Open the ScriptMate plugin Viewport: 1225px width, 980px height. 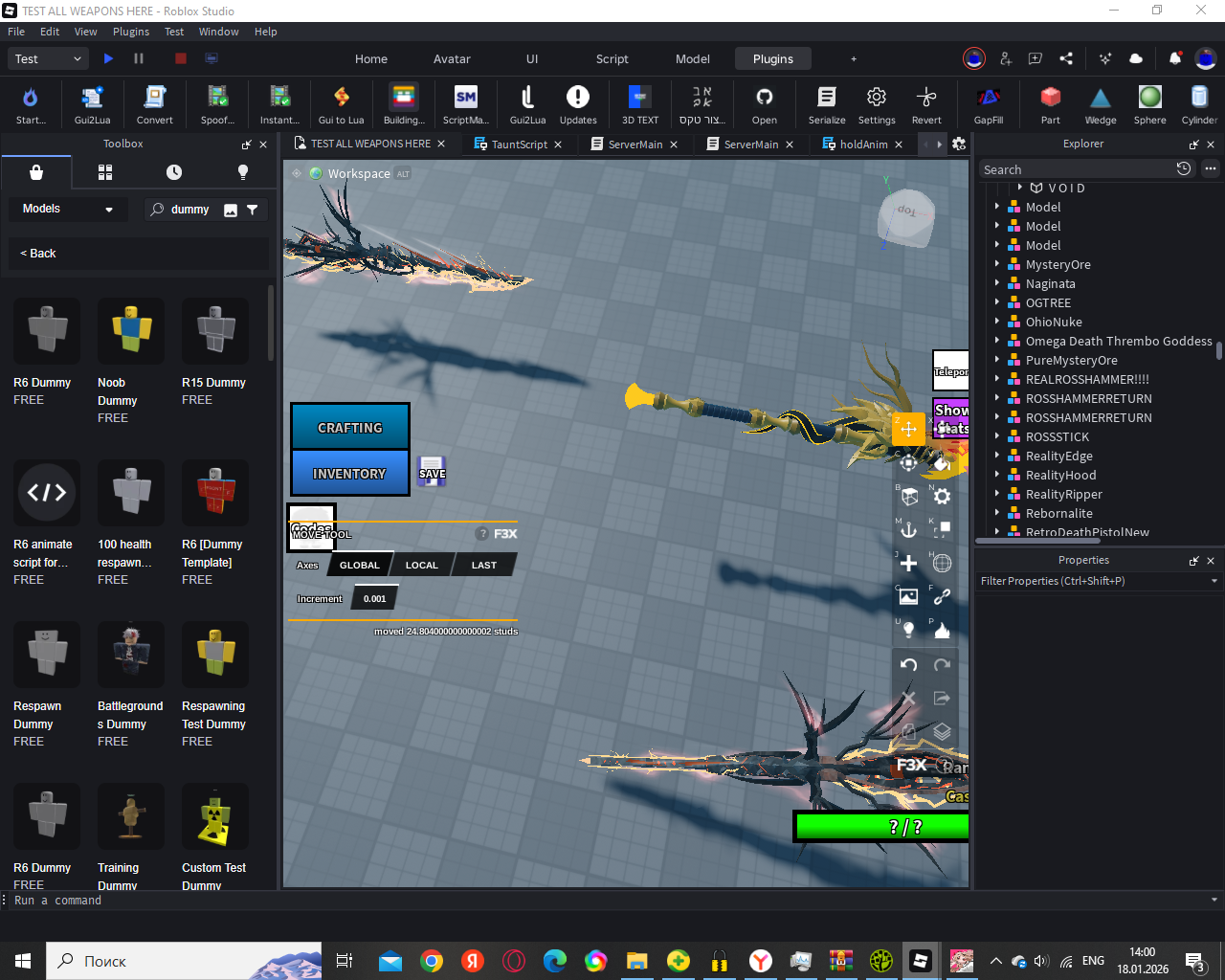click(x=465, y=104)
